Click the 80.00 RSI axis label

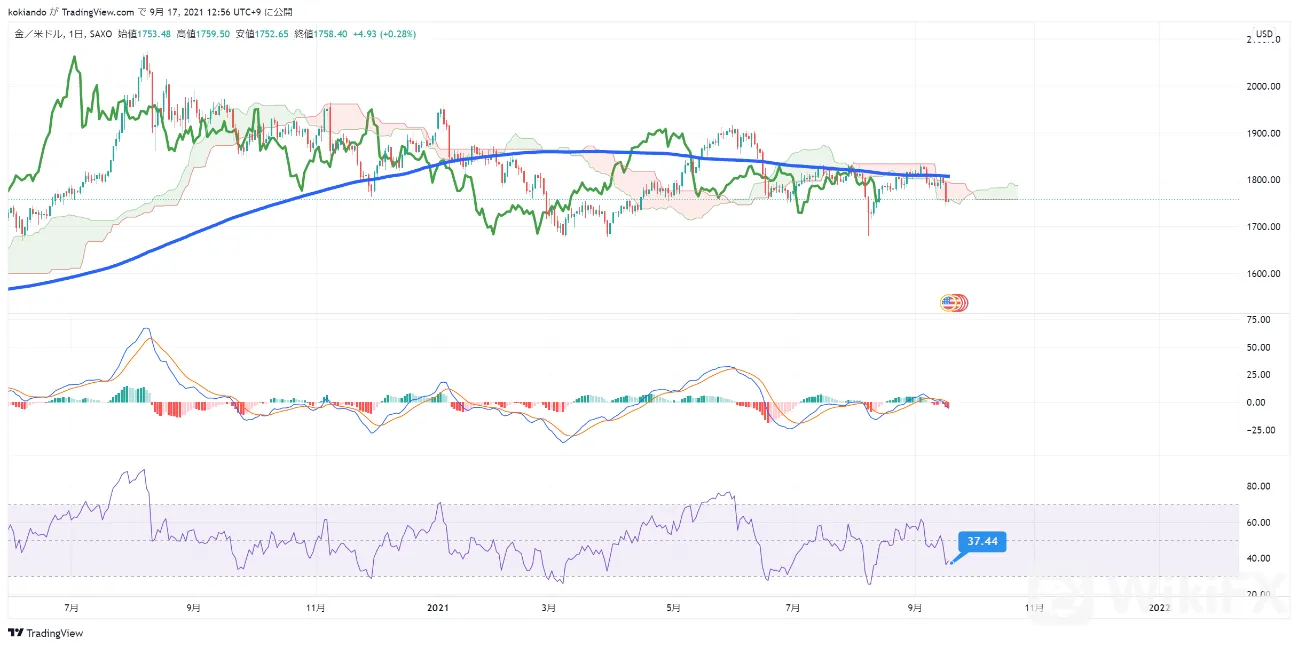(x=1259, y=487)
